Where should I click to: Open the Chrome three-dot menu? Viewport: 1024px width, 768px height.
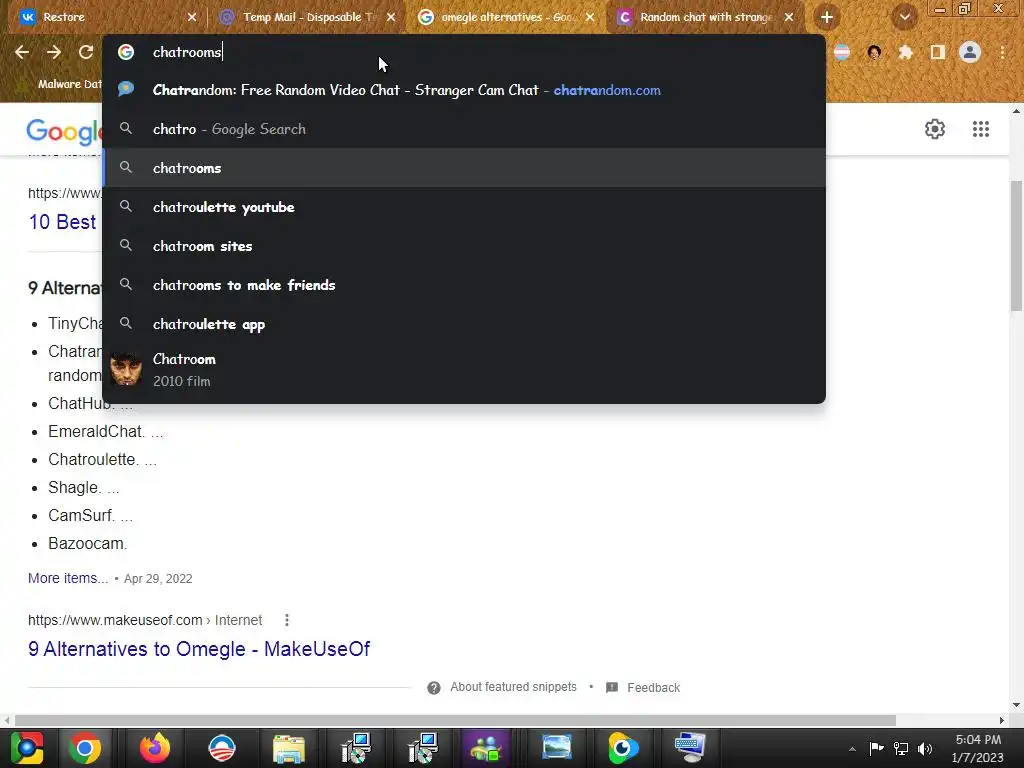(x=1002, y=52)
